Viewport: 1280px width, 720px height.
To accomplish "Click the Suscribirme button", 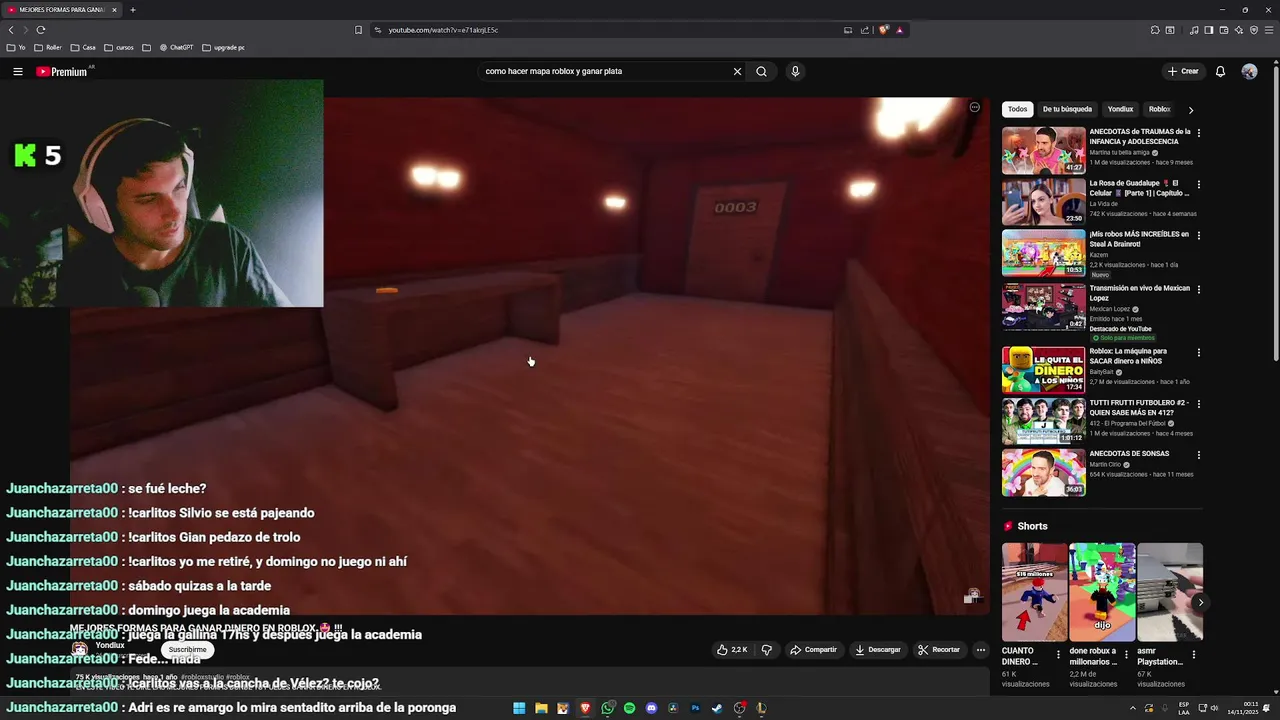I will pos(187,650).
